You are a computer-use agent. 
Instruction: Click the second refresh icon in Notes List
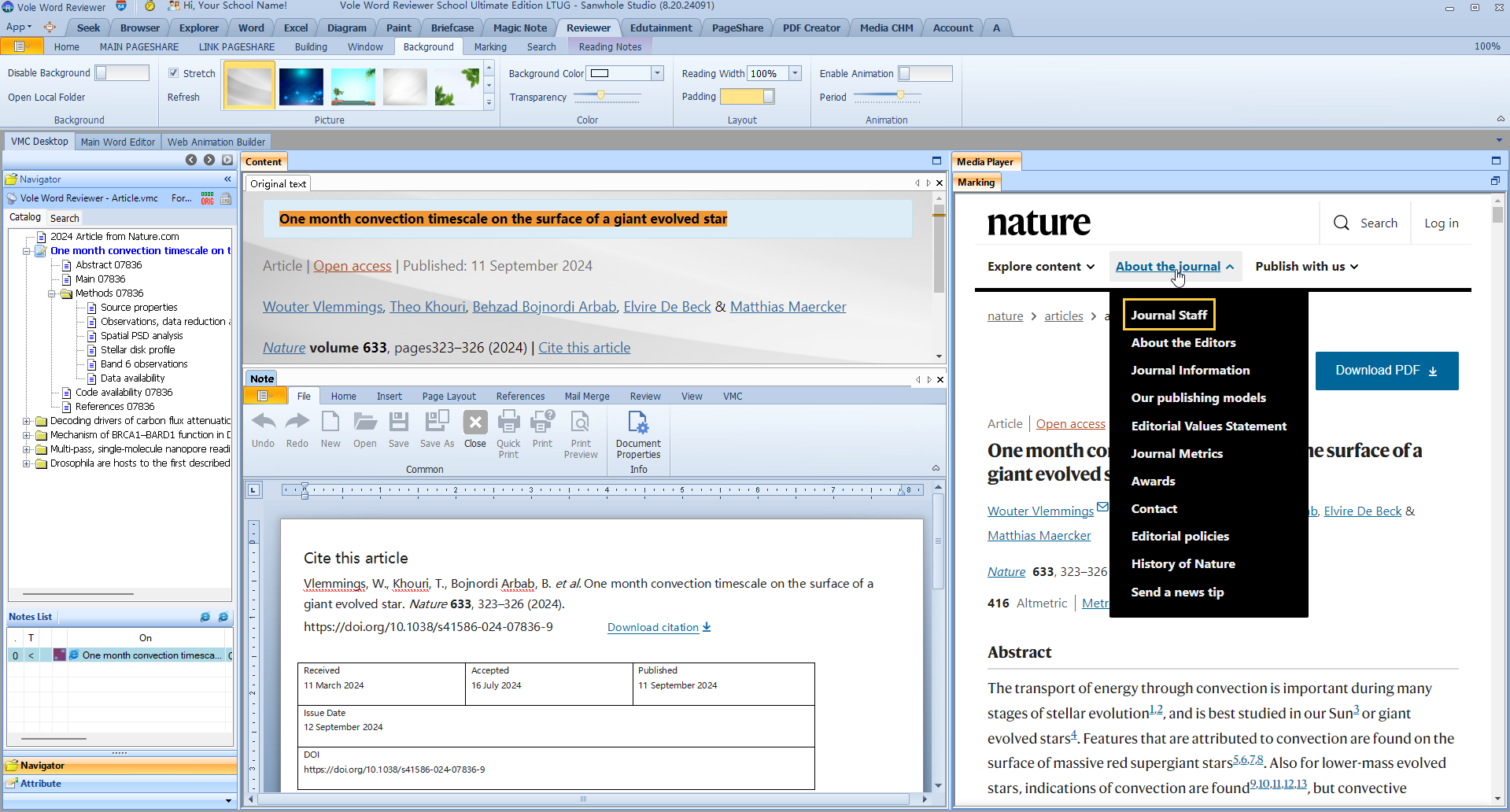point(223,617)
